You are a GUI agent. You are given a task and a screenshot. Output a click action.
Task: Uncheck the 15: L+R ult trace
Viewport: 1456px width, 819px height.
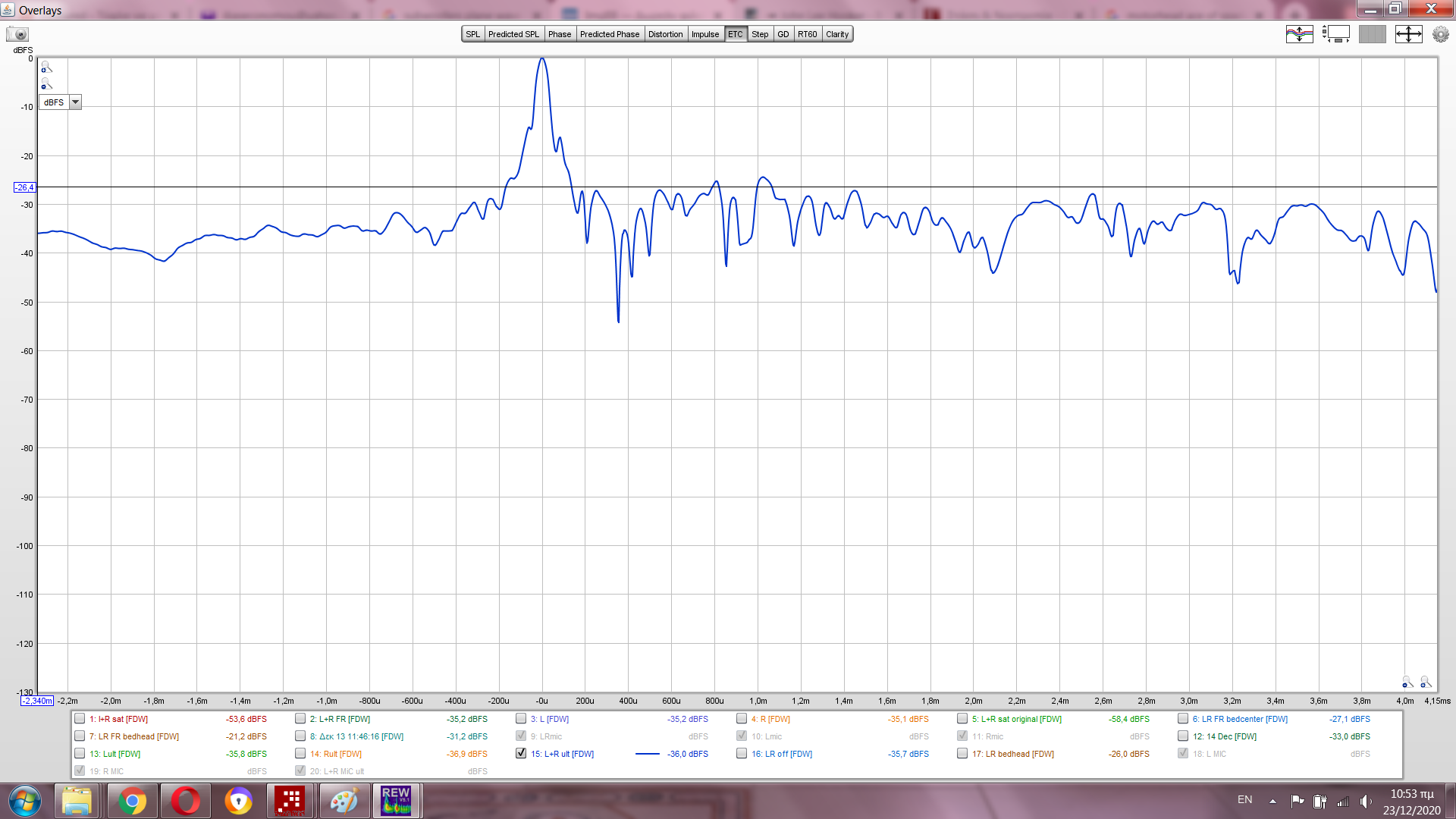pyautogui.click(x=521, y=754)
